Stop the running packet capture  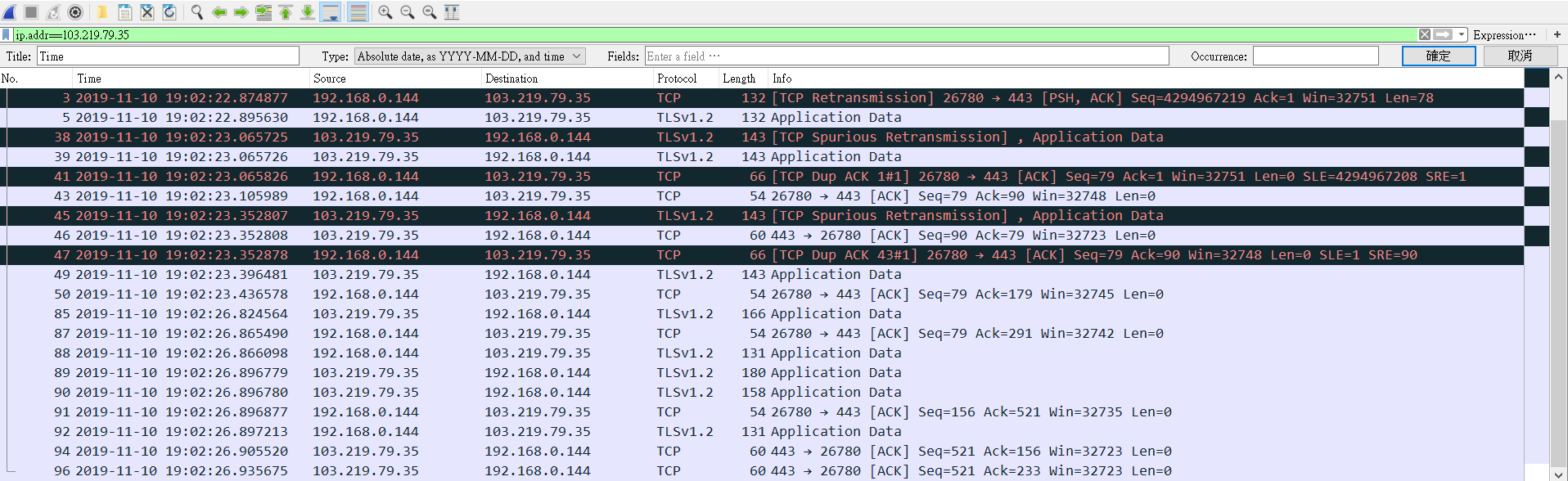pos(31,12)
